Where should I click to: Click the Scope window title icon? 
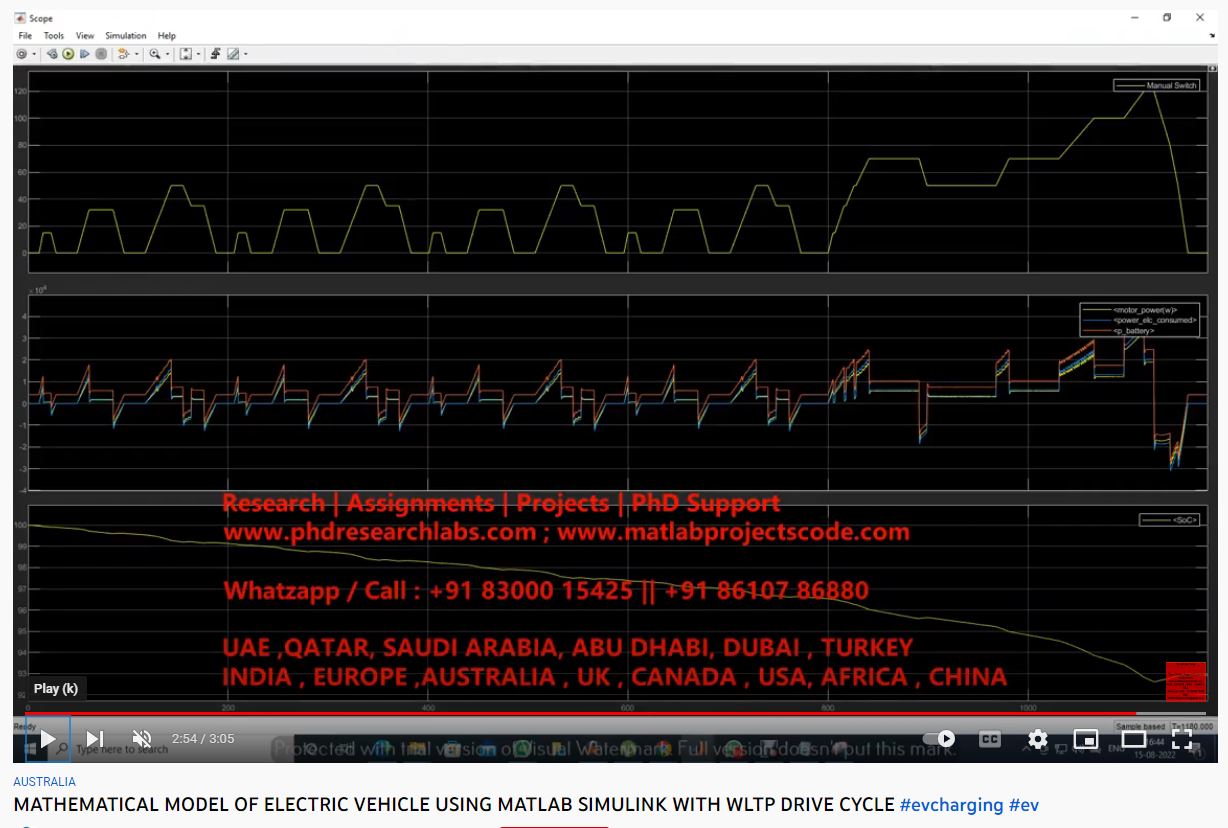tap(20, 18)
